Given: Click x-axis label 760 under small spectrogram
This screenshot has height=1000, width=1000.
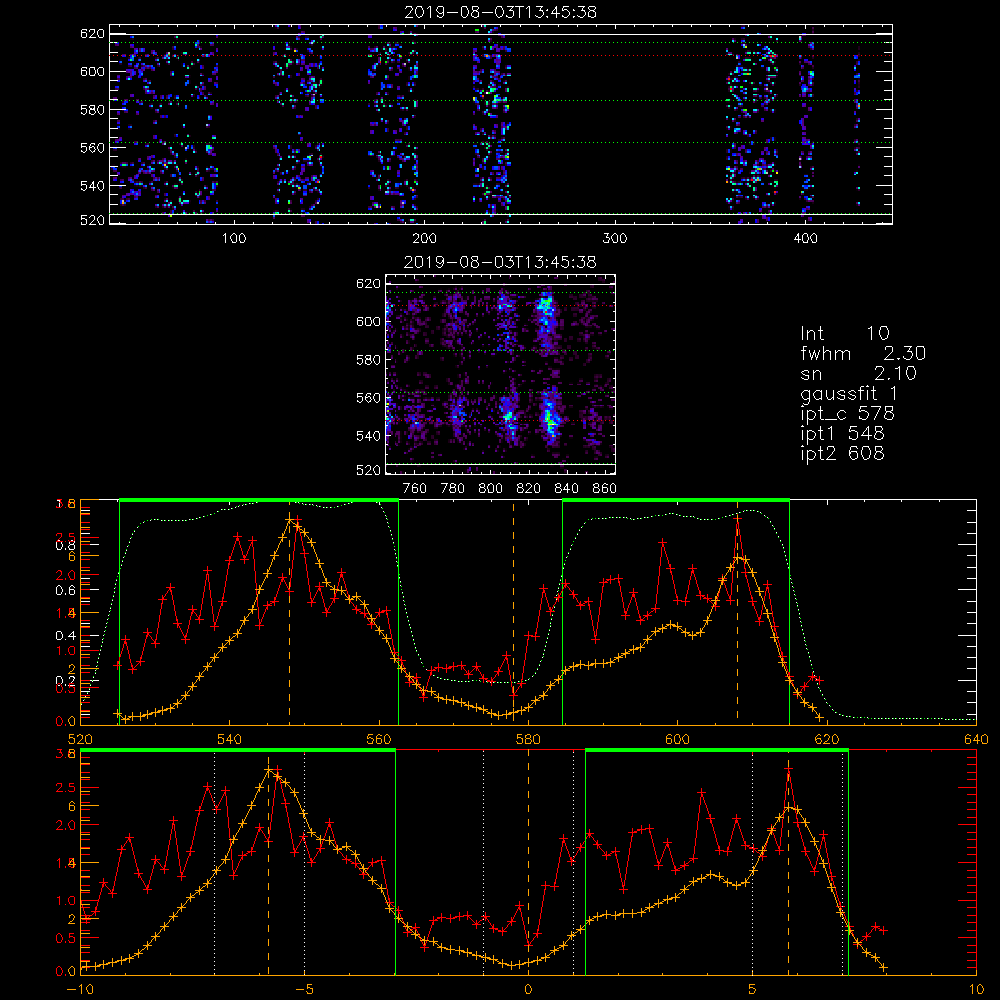Looking at the screenshot, I should [x=415, y=489].
